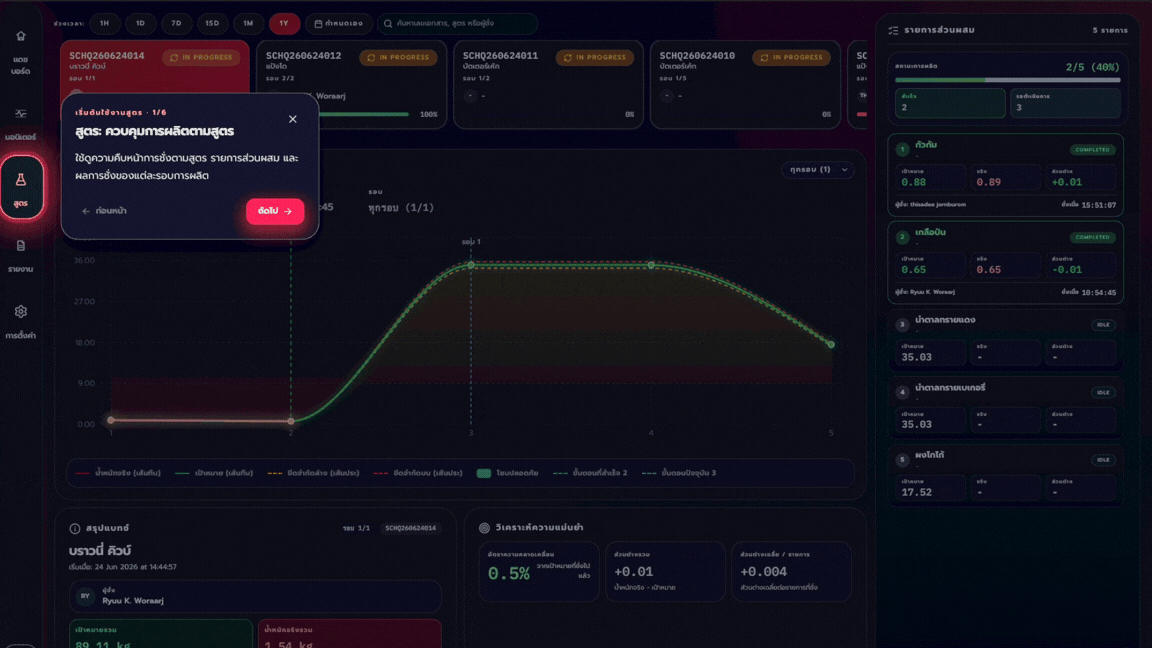Select the 1D time range

pos(140,24)
